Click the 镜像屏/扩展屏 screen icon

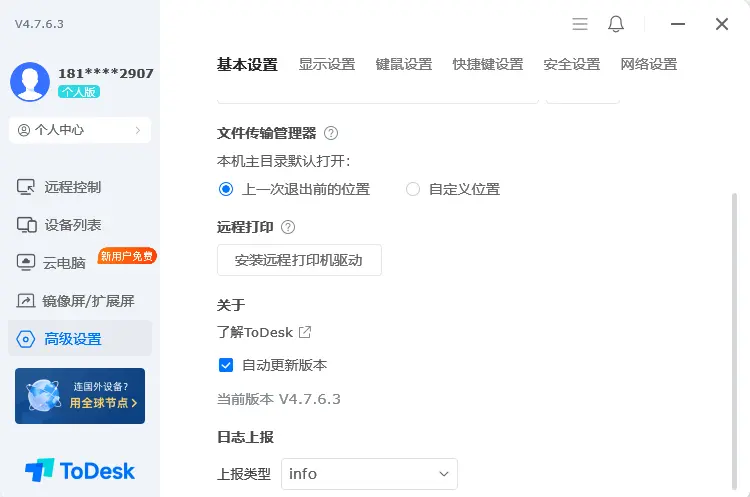click(x=26, y=301)
